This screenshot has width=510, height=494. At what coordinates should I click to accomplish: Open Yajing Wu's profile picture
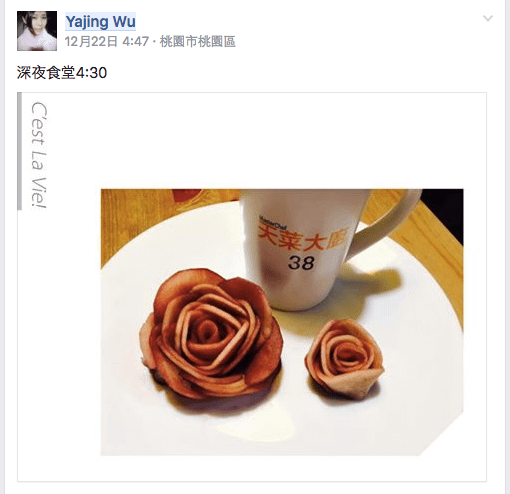click(37, 31)
